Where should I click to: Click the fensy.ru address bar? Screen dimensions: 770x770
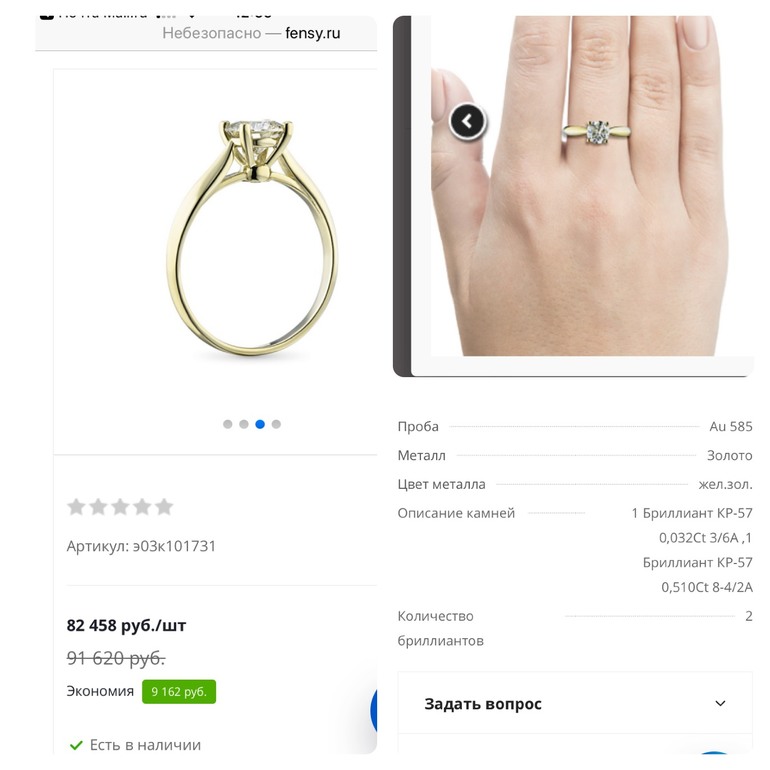pos(251,33)
